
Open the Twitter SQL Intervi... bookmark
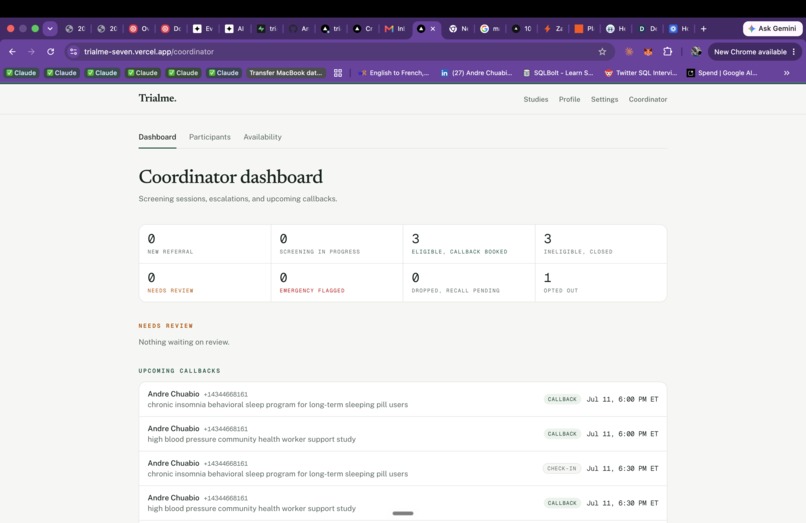(x=640, y=73)
